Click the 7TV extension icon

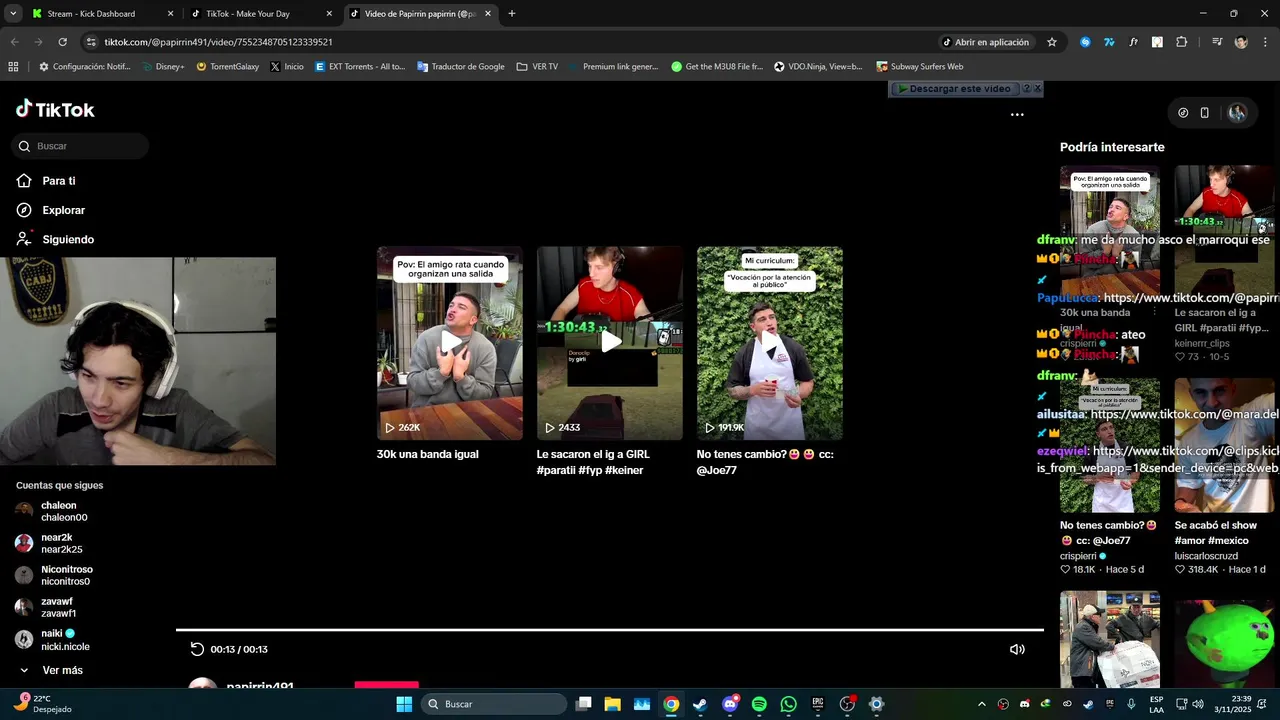click(1109, 42)
